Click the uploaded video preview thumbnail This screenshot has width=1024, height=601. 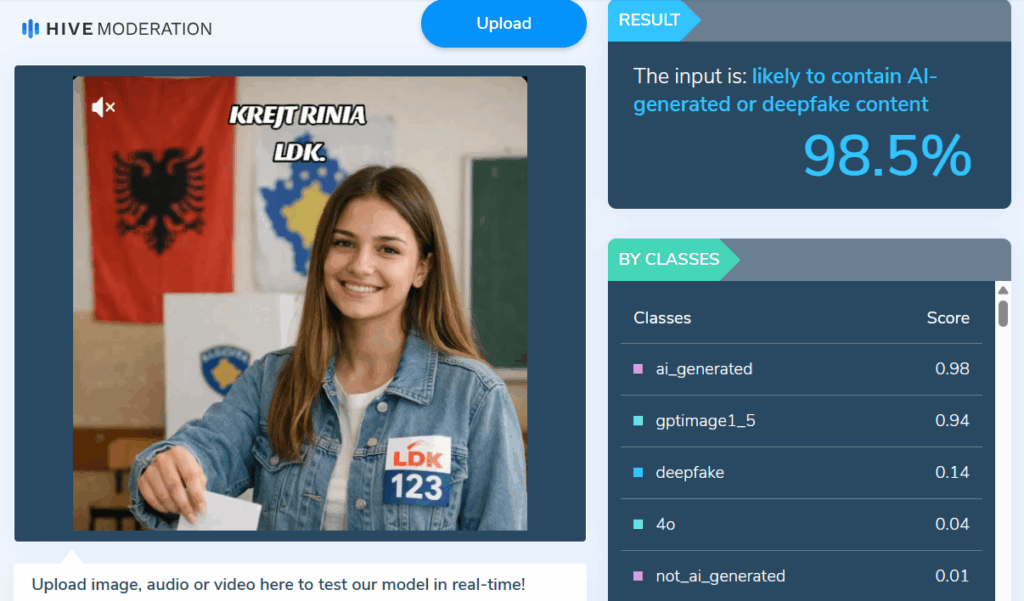click(300, 303)
